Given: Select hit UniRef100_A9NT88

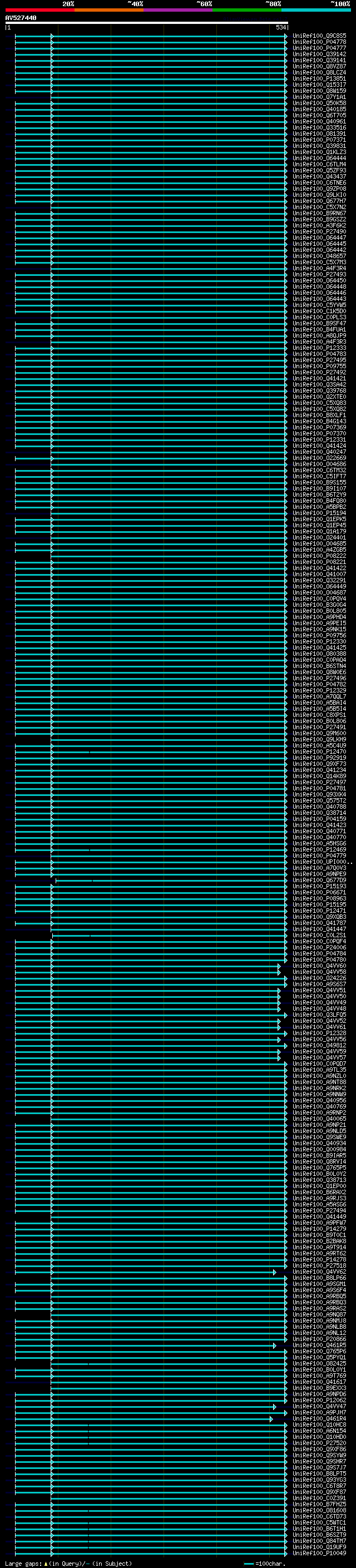Looking at the screenshot, I should pos(319,1082).
